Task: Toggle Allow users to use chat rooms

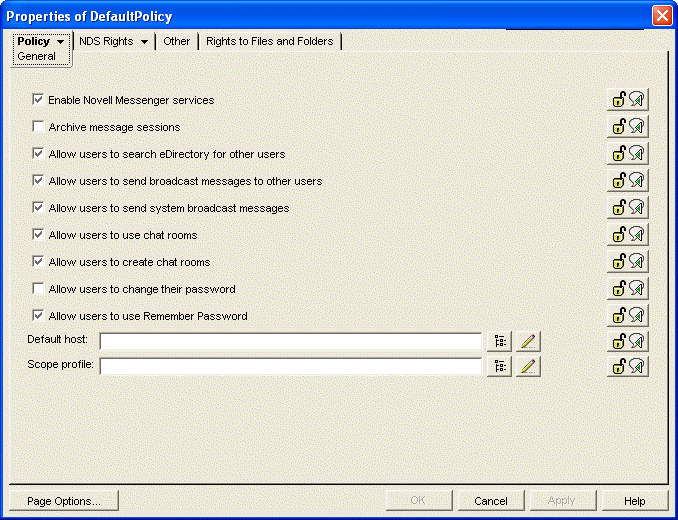Action: [x=38, y=234]
